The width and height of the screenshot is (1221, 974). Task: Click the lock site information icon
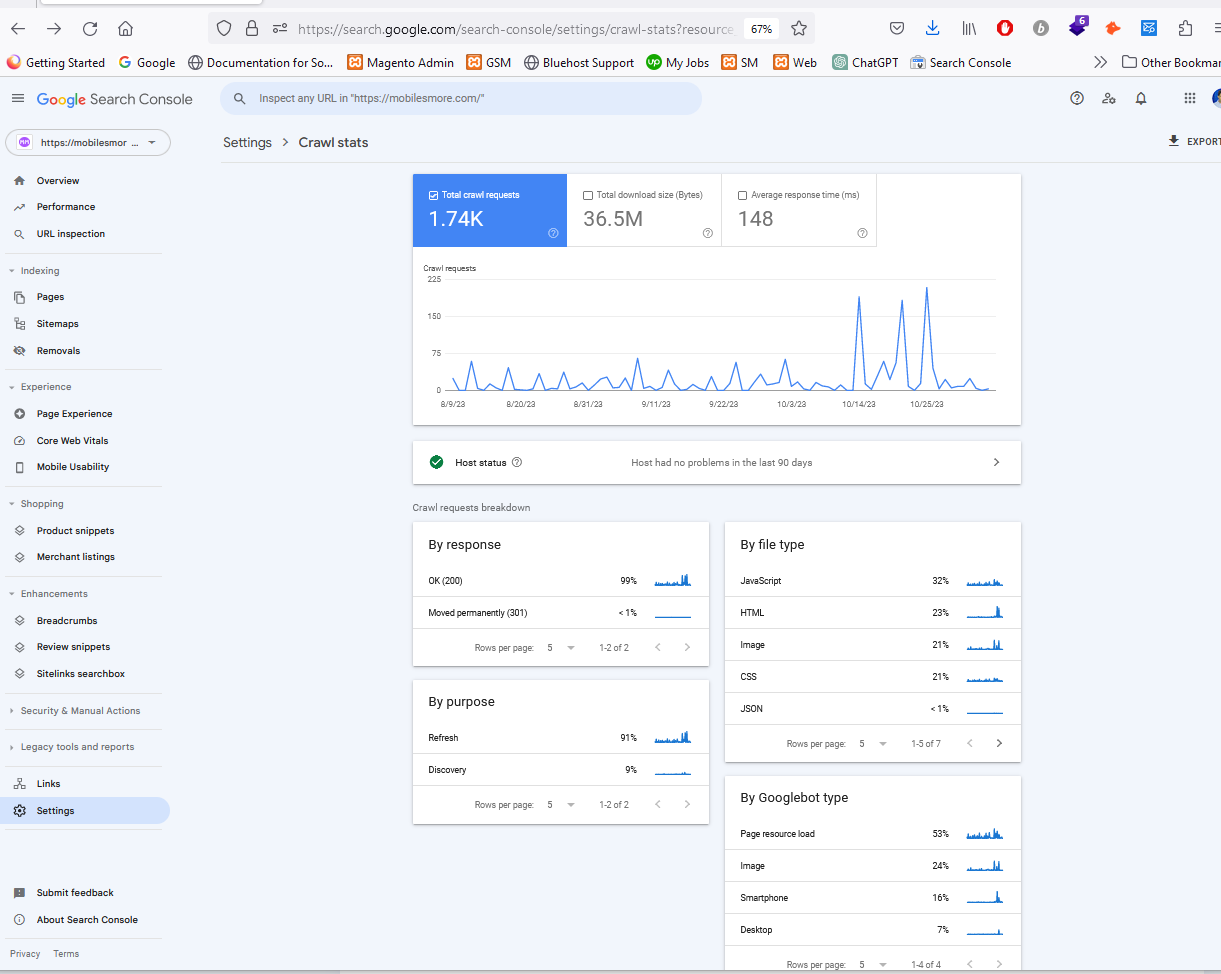click(x=252, y=28)
